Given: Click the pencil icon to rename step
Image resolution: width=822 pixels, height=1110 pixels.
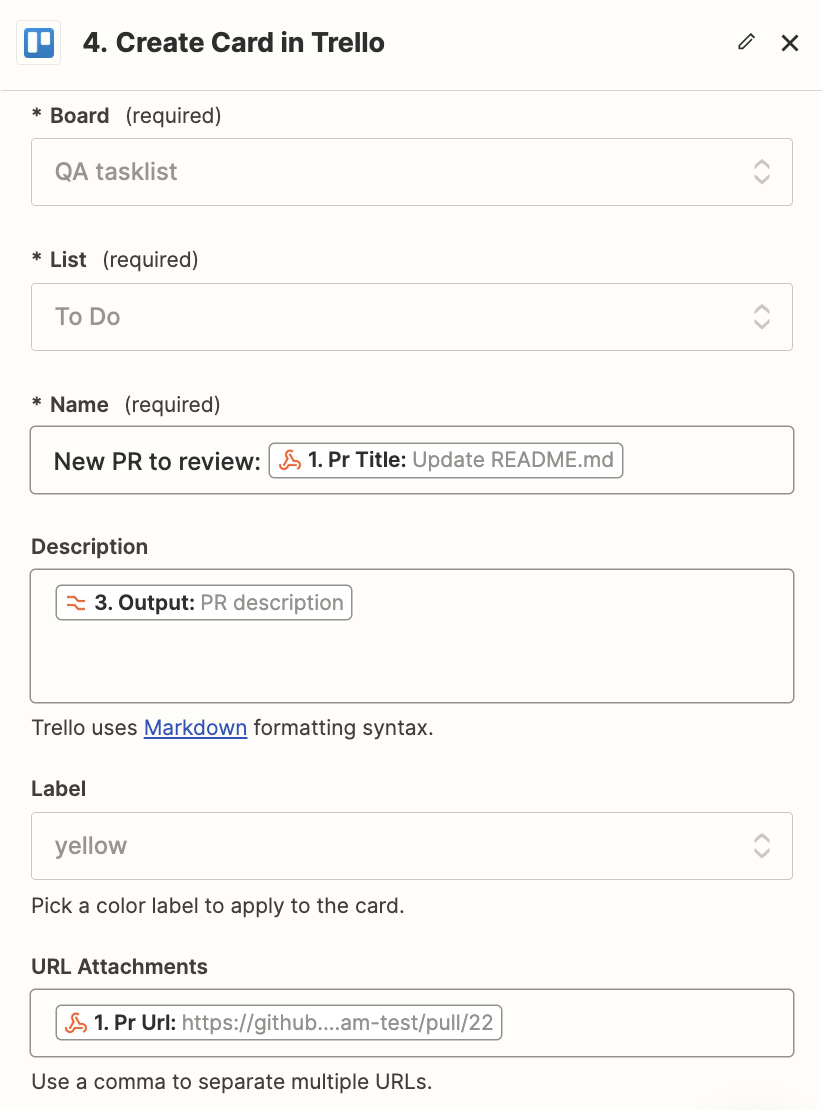Looking at the screenshot, I should pyautogui.click(x=746, y=42).
